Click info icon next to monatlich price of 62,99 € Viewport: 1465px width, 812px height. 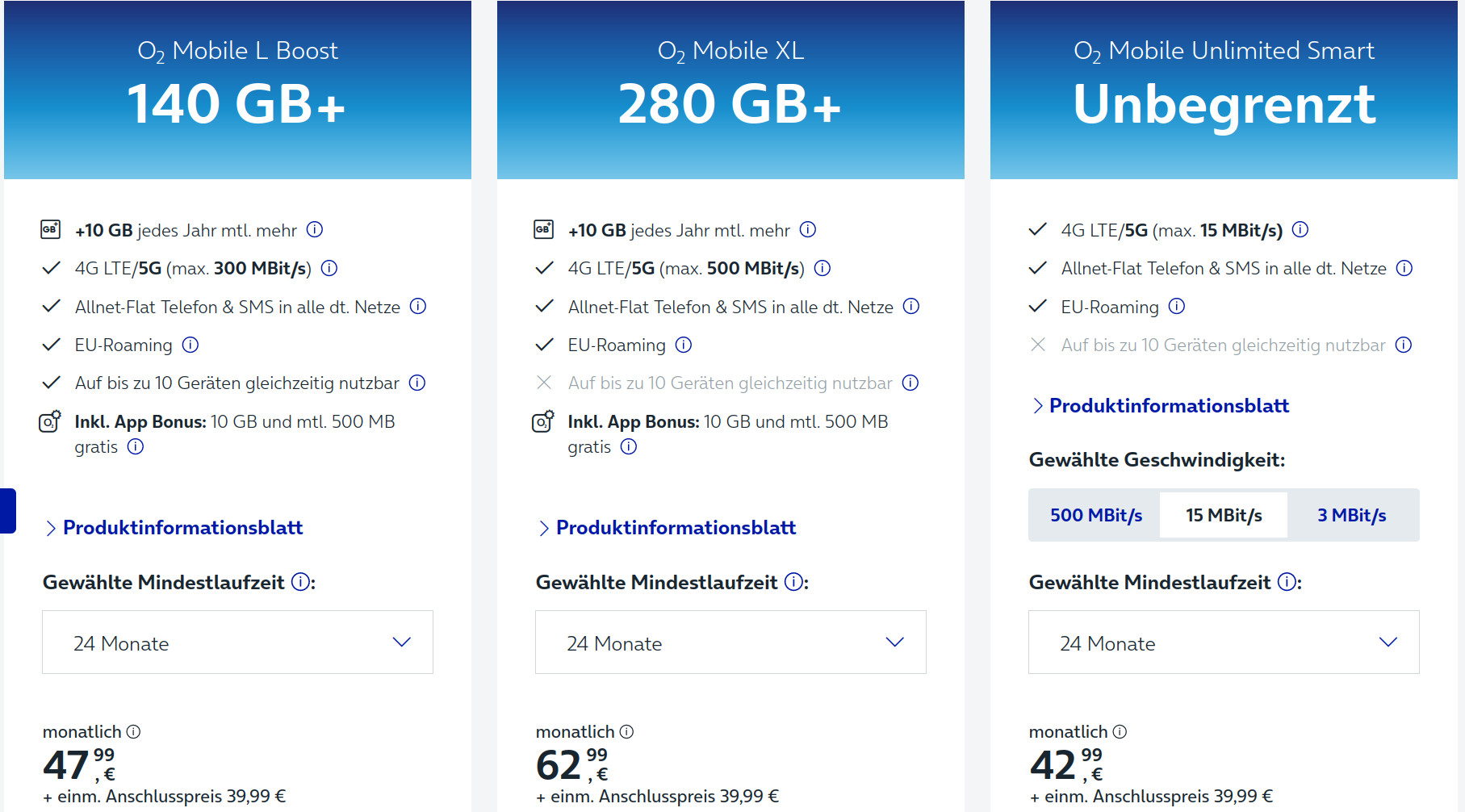tap(626, 731)
